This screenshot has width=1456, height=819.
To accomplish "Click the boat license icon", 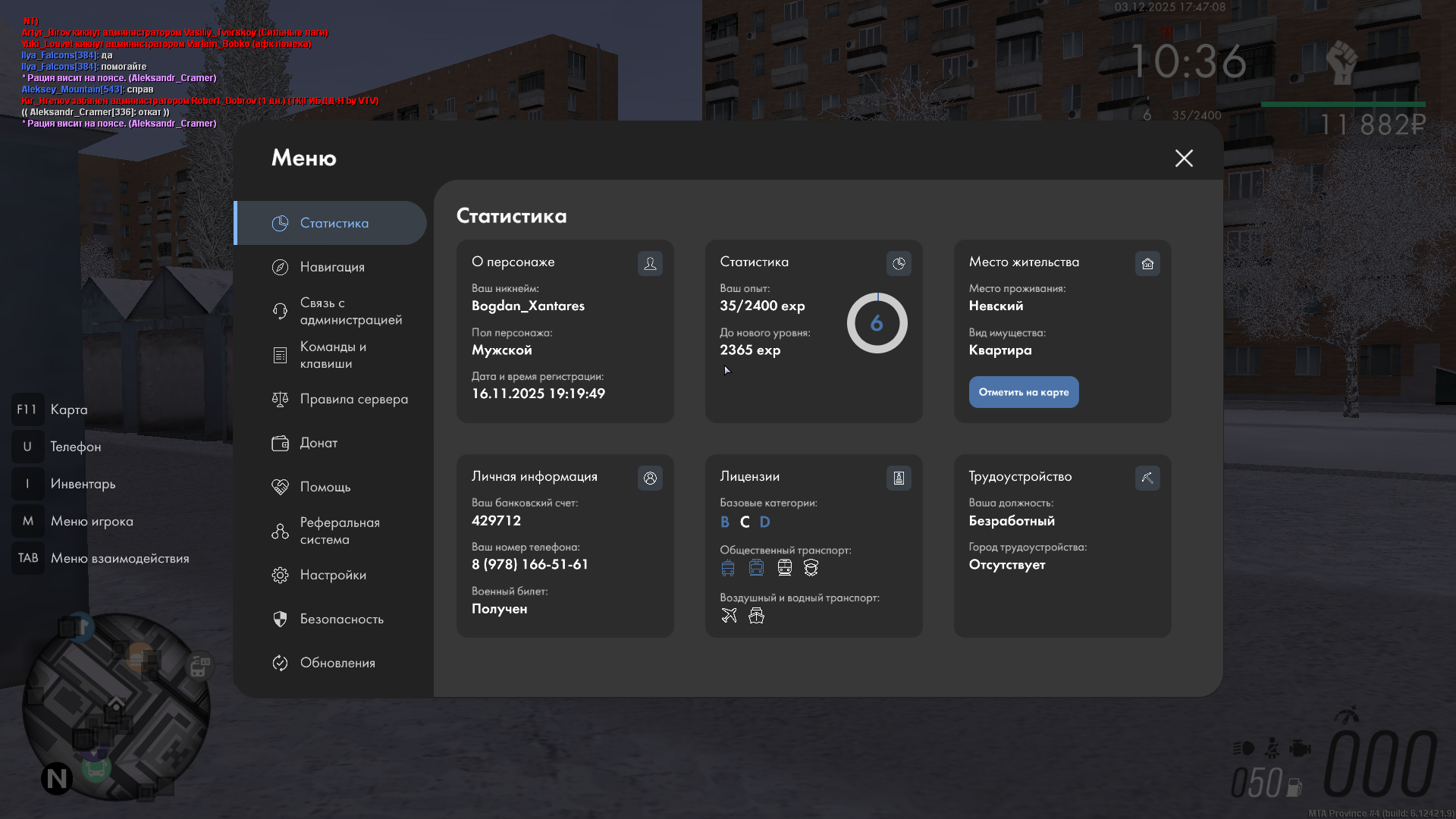I will (756, 615).
